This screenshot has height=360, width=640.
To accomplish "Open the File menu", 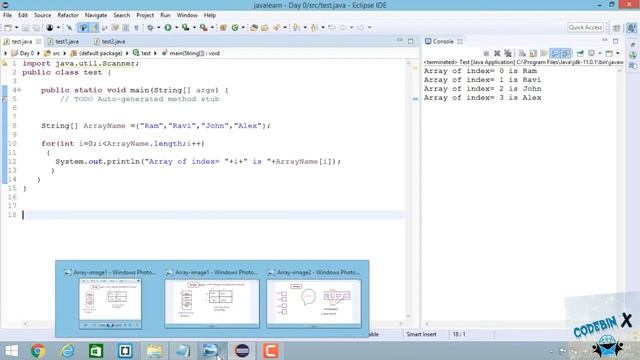I will pos(7,15).
